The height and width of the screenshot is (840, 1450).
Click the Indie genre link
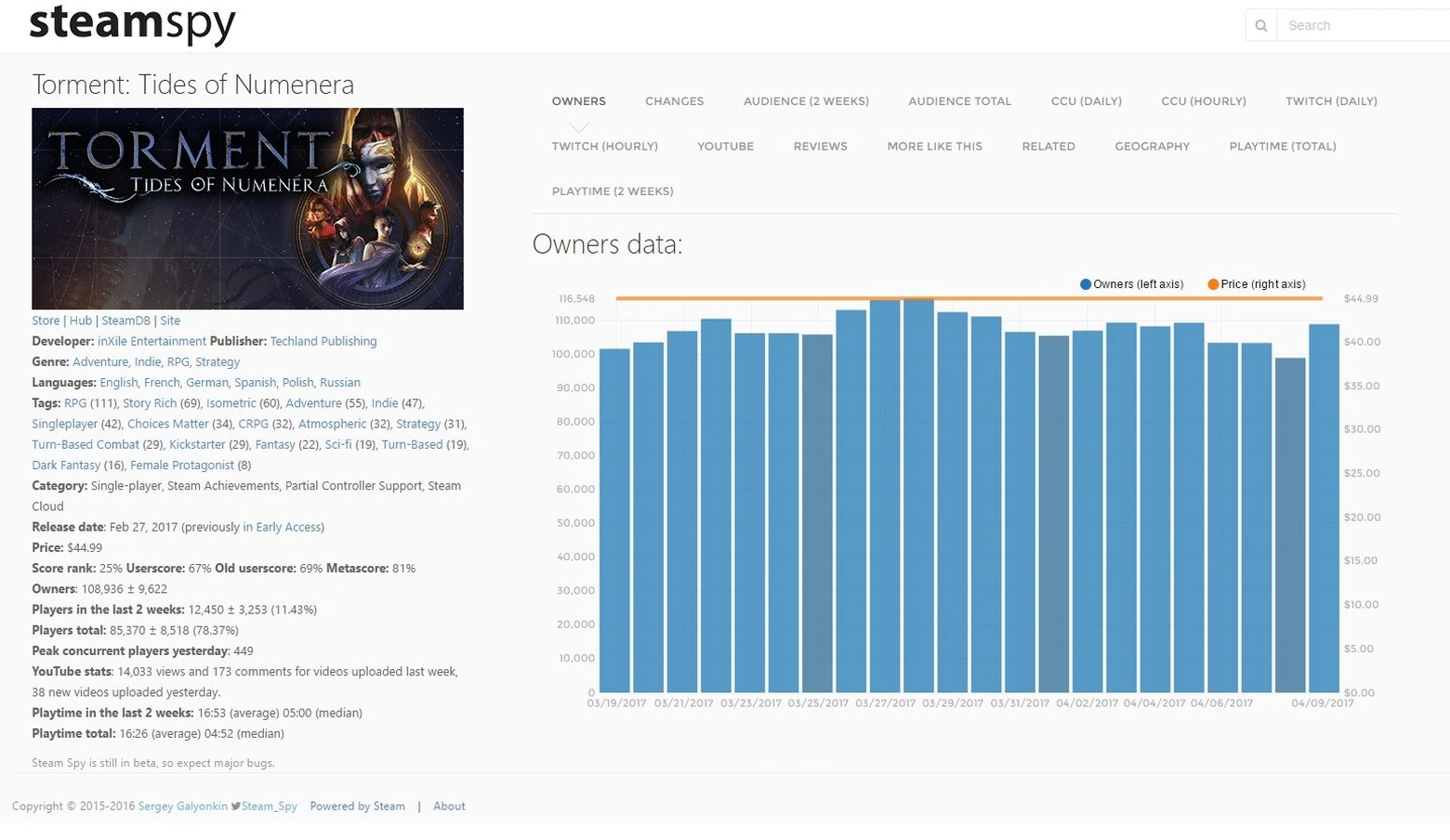tap(147, 362)
